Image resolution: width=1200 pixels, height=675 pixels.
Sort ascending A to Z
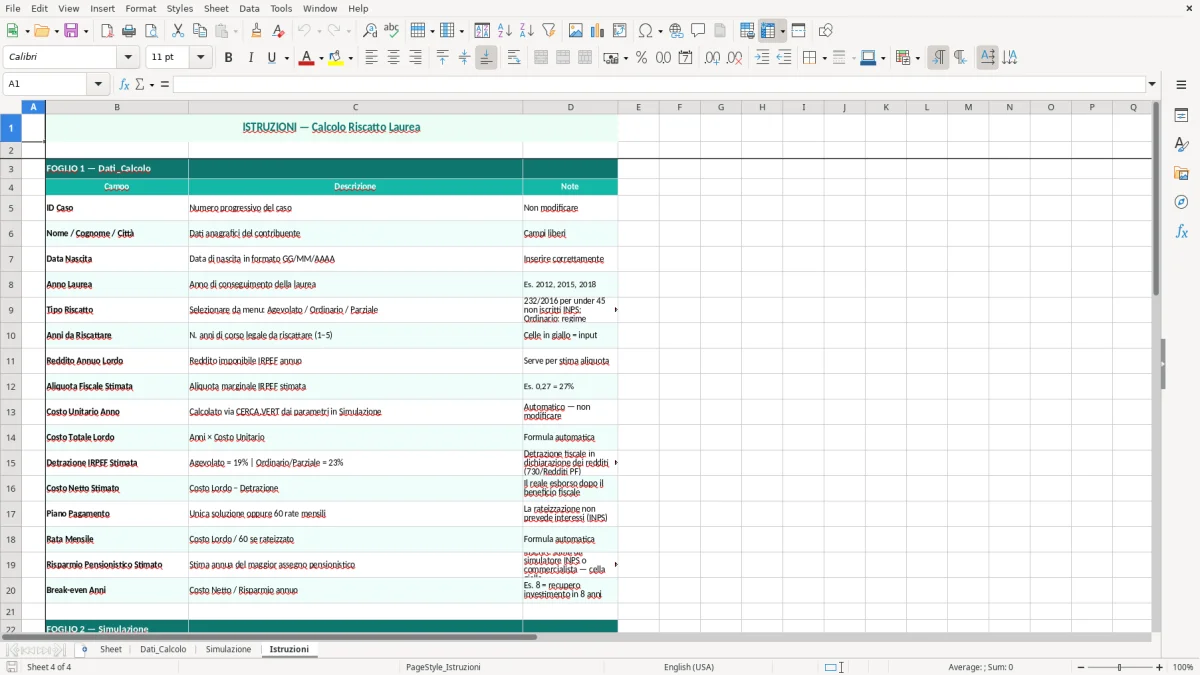(x=505, y=31)
